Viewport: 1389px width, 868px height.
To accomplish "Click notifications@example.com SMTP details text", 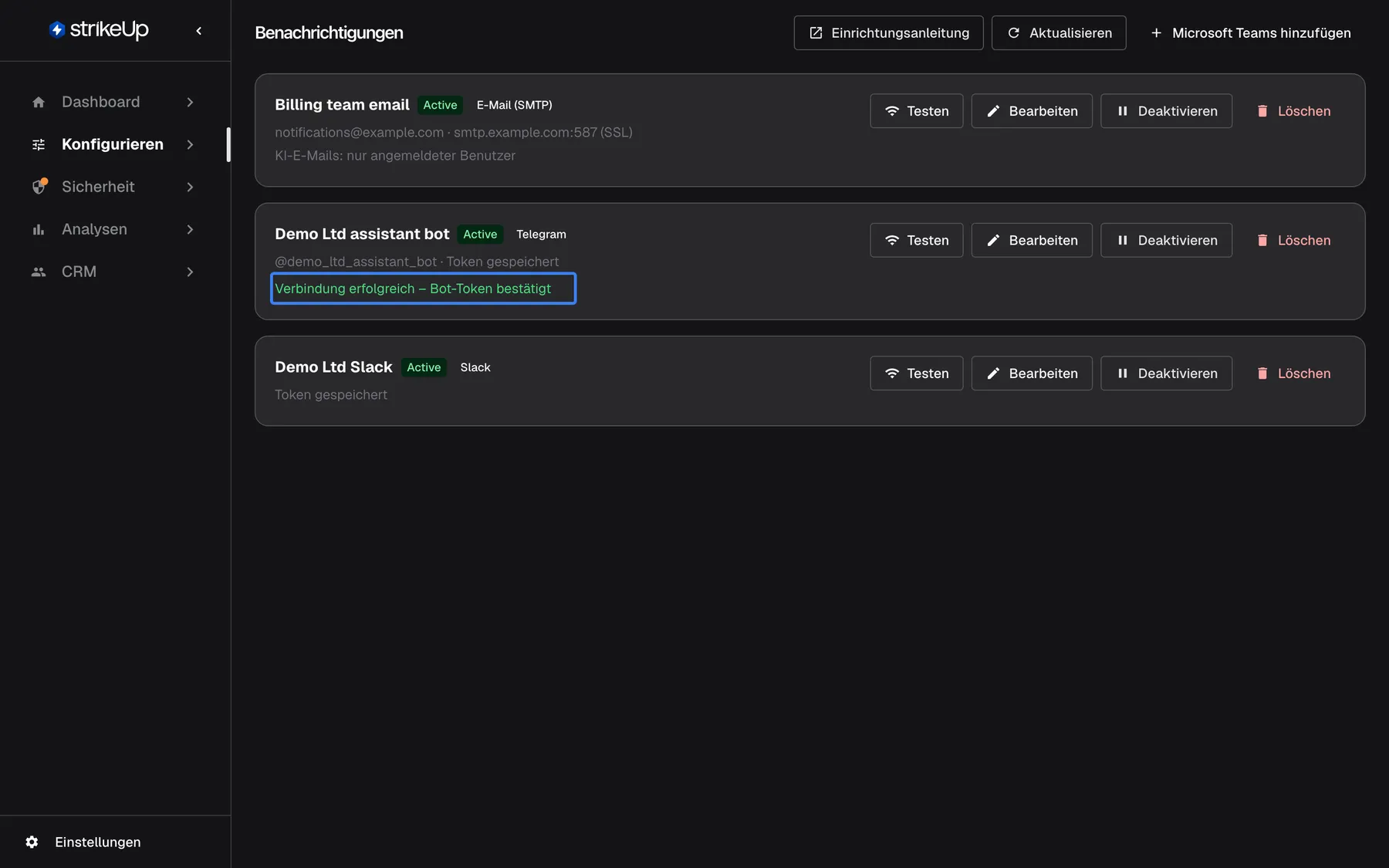I will click(x=454, y=133).
